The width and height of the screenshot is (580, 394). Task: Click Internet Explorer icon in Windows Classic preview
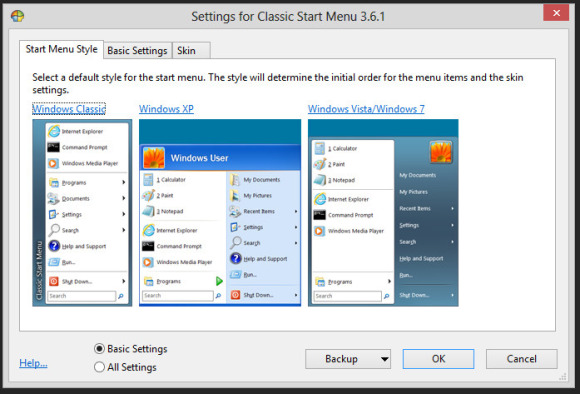(x=54, y=131)
